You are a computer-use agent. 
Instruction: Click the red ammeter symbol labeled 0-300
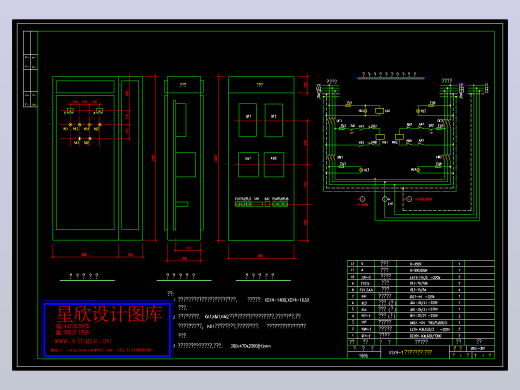(x=409, y=199)
